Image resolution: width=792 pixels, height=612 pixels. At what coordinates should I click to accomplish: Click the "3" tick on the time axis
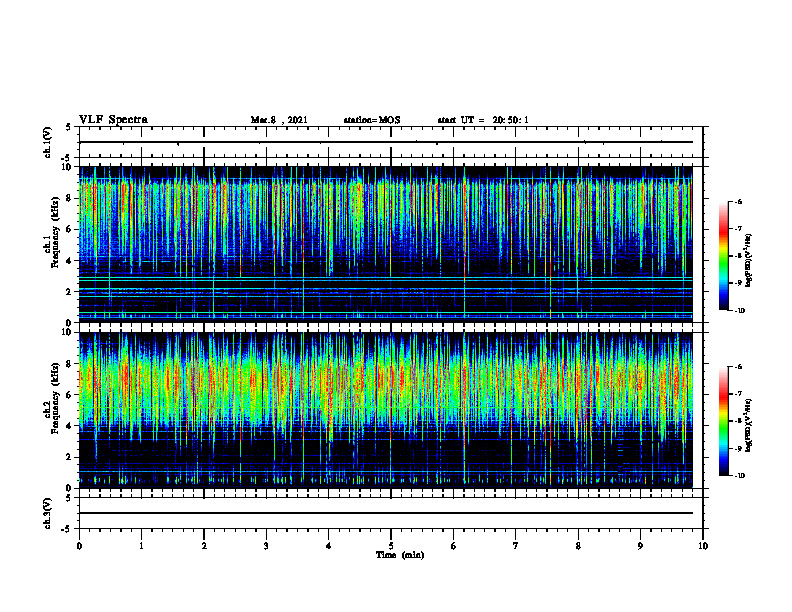click(x=266, y=546)
